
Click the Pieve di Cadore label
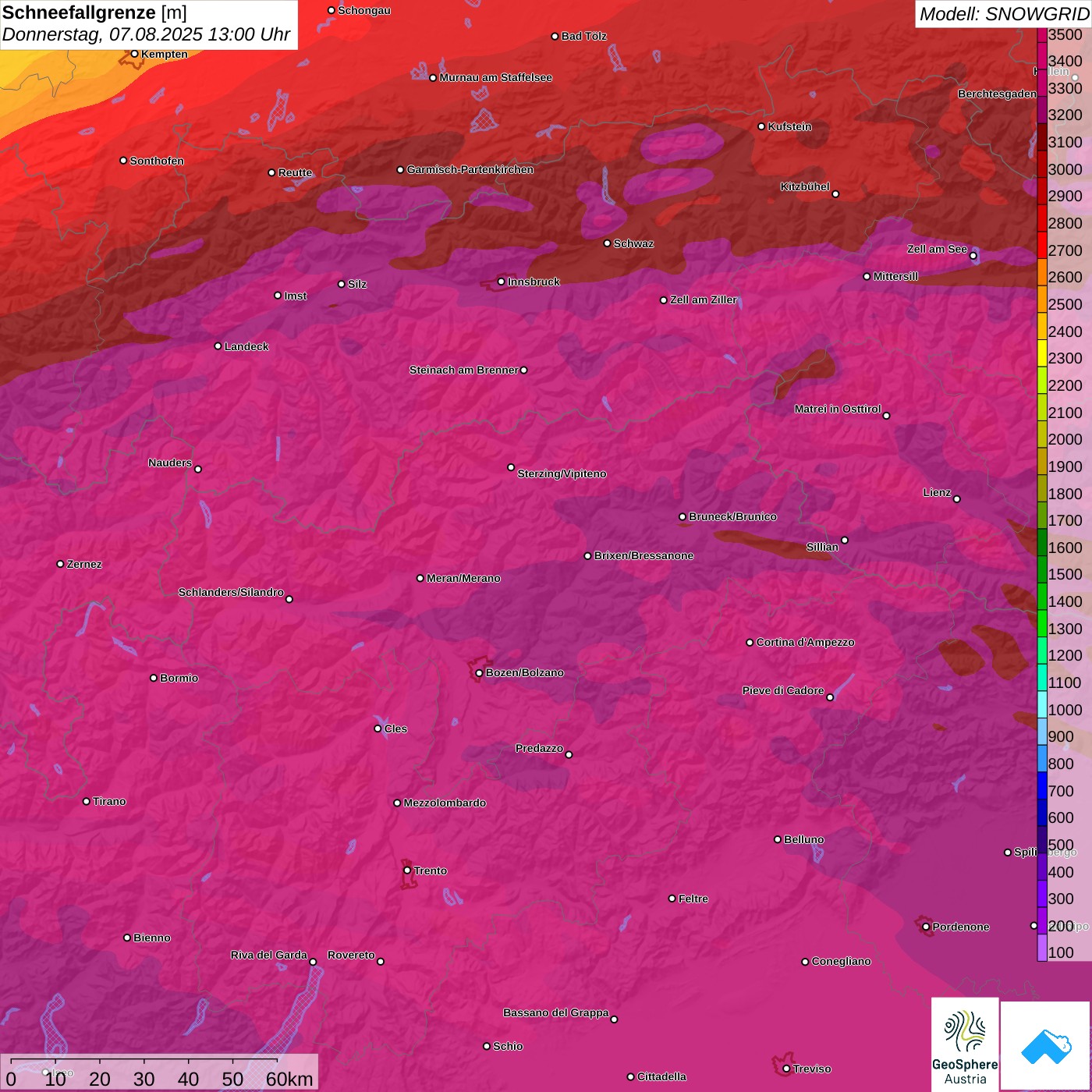point(783,690)
